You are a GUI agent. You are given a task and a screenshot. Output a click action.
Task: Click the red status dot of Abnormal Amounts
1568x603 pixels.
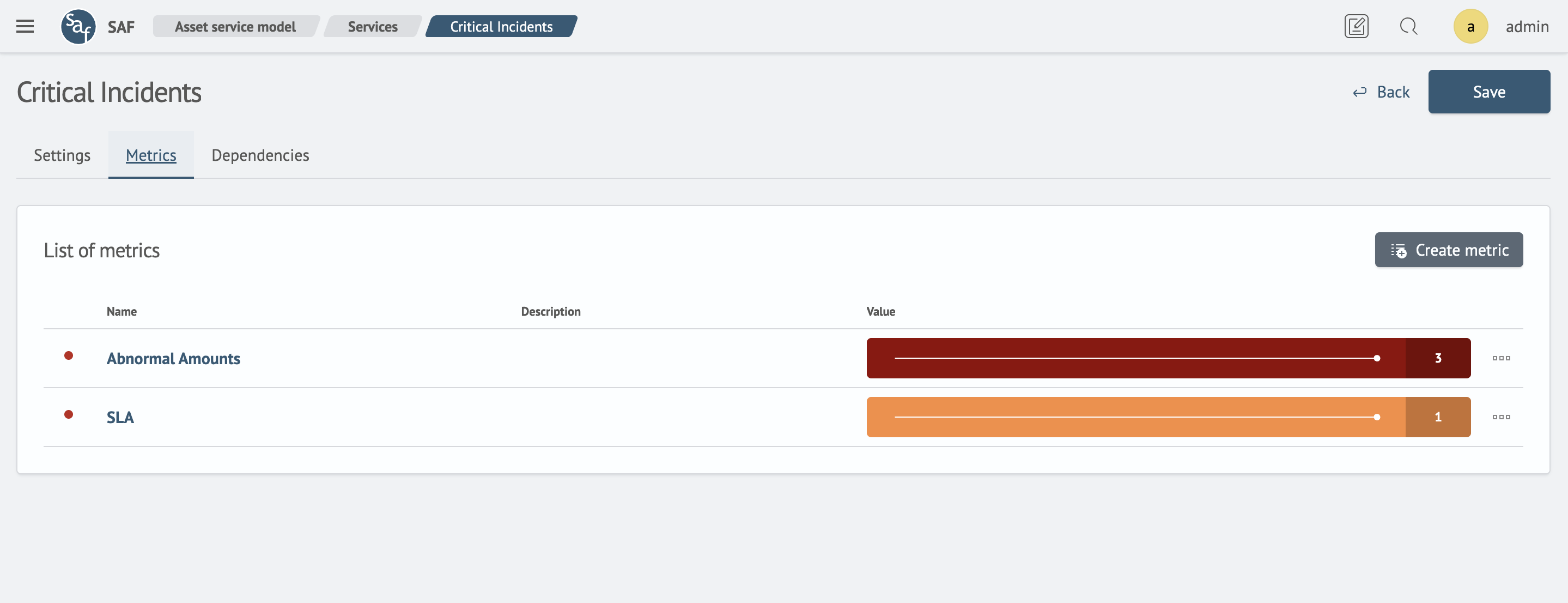pos(69,355)
